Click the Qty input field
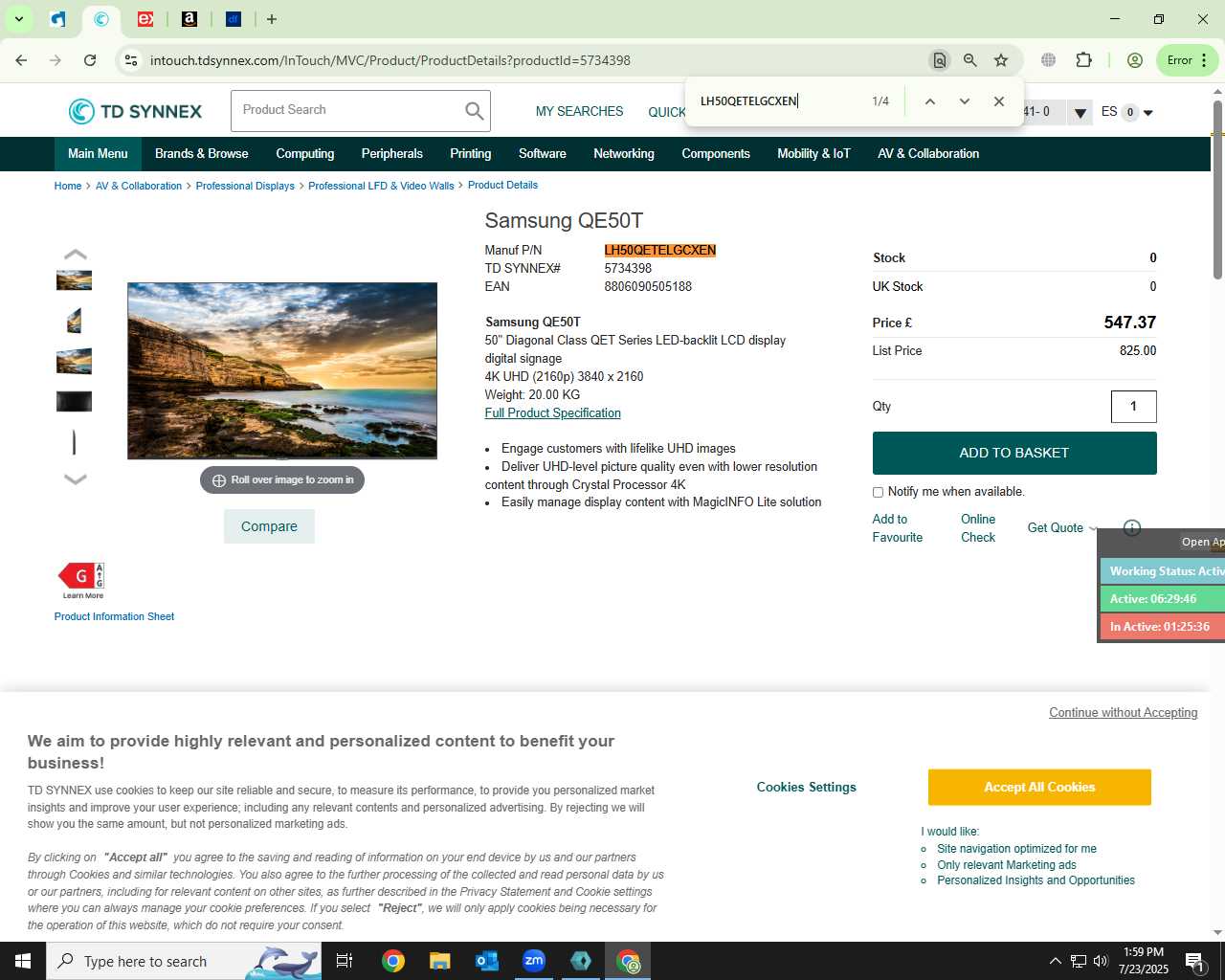The height and width of the screenshot is (980, 1225). (x=1134, y=407)
